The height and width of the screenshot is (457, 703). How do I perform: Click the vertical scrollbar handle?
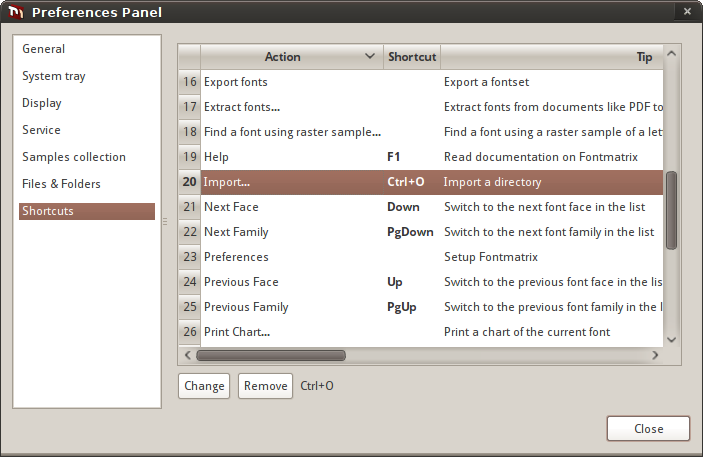[x=671, y=210]
